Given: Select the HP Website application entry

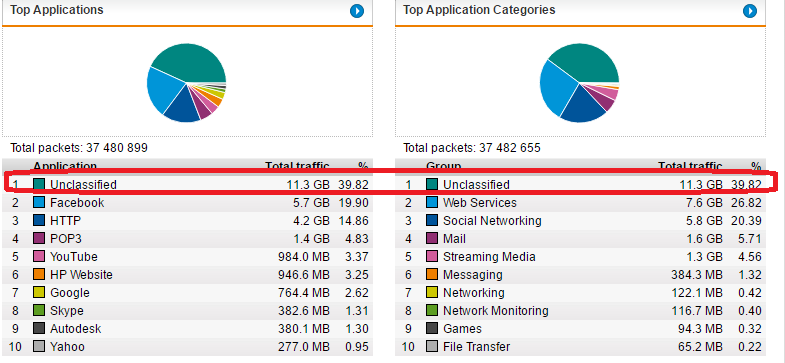Looking at the screenshot, I should pyautogui.click(x=81, y=275).
